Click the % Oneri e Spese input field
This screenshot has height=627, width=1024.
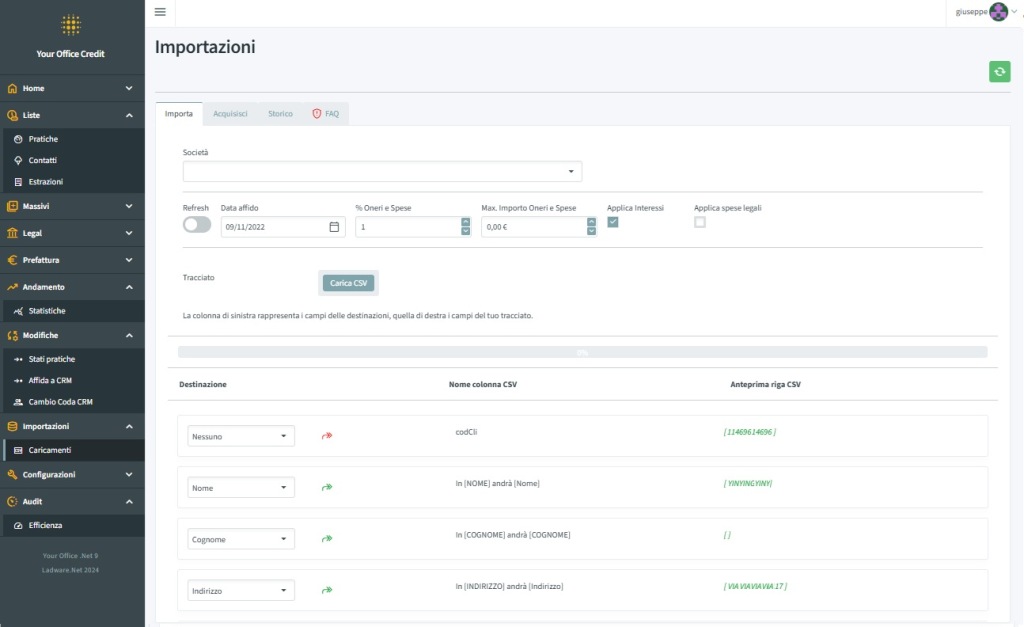tap(407, 227)
